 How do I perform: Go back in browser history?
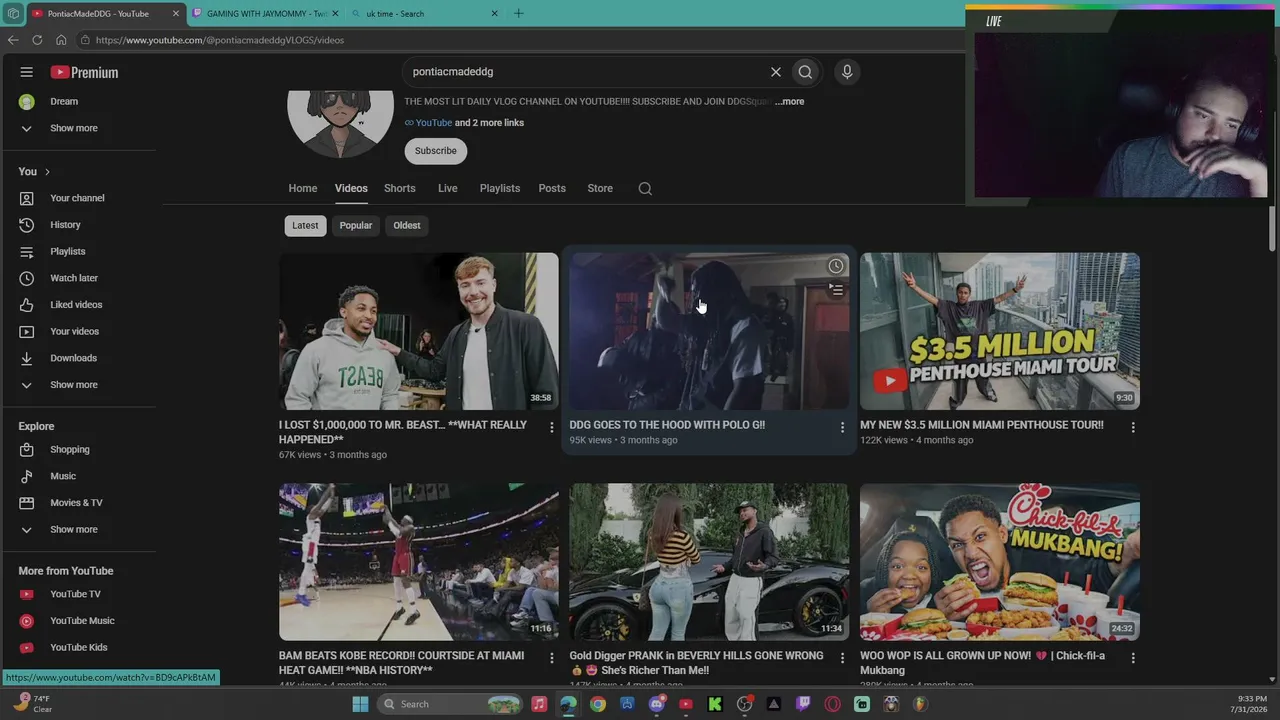click(13, 40)
